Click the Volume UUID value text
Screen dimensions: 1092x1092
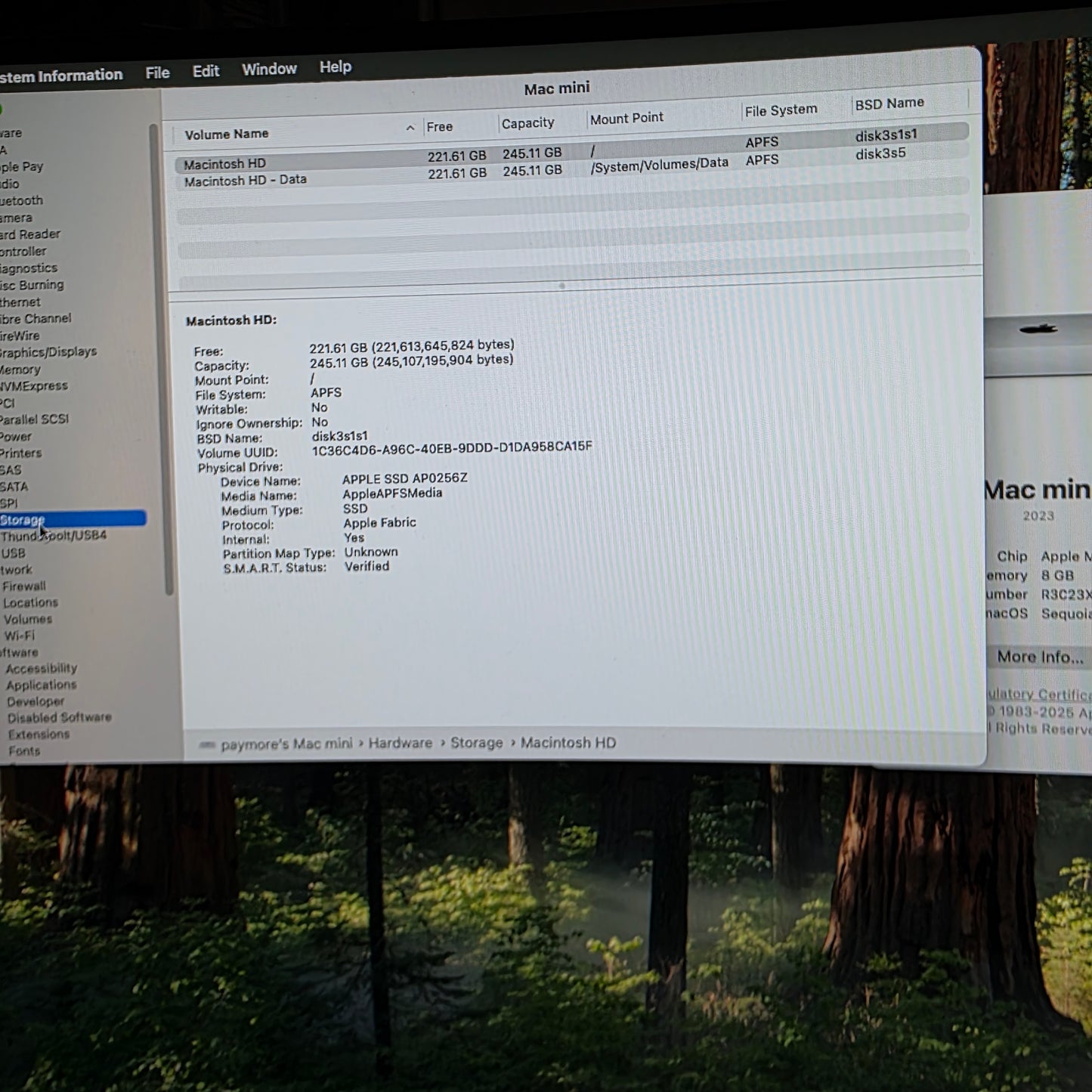coord(452,448)
